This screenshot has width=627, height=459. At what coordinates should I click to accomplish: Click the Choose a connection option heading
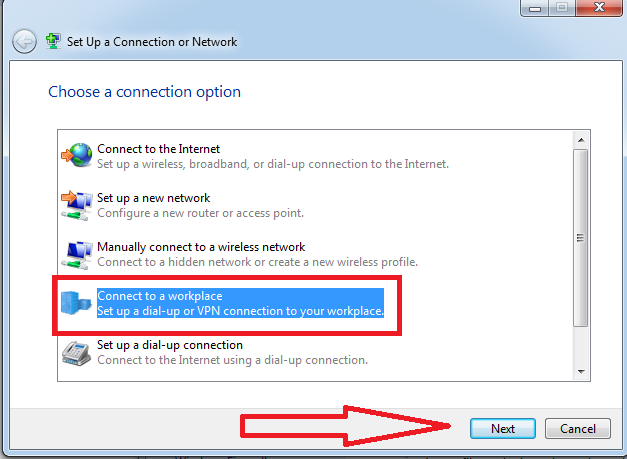tap(144, 92)
